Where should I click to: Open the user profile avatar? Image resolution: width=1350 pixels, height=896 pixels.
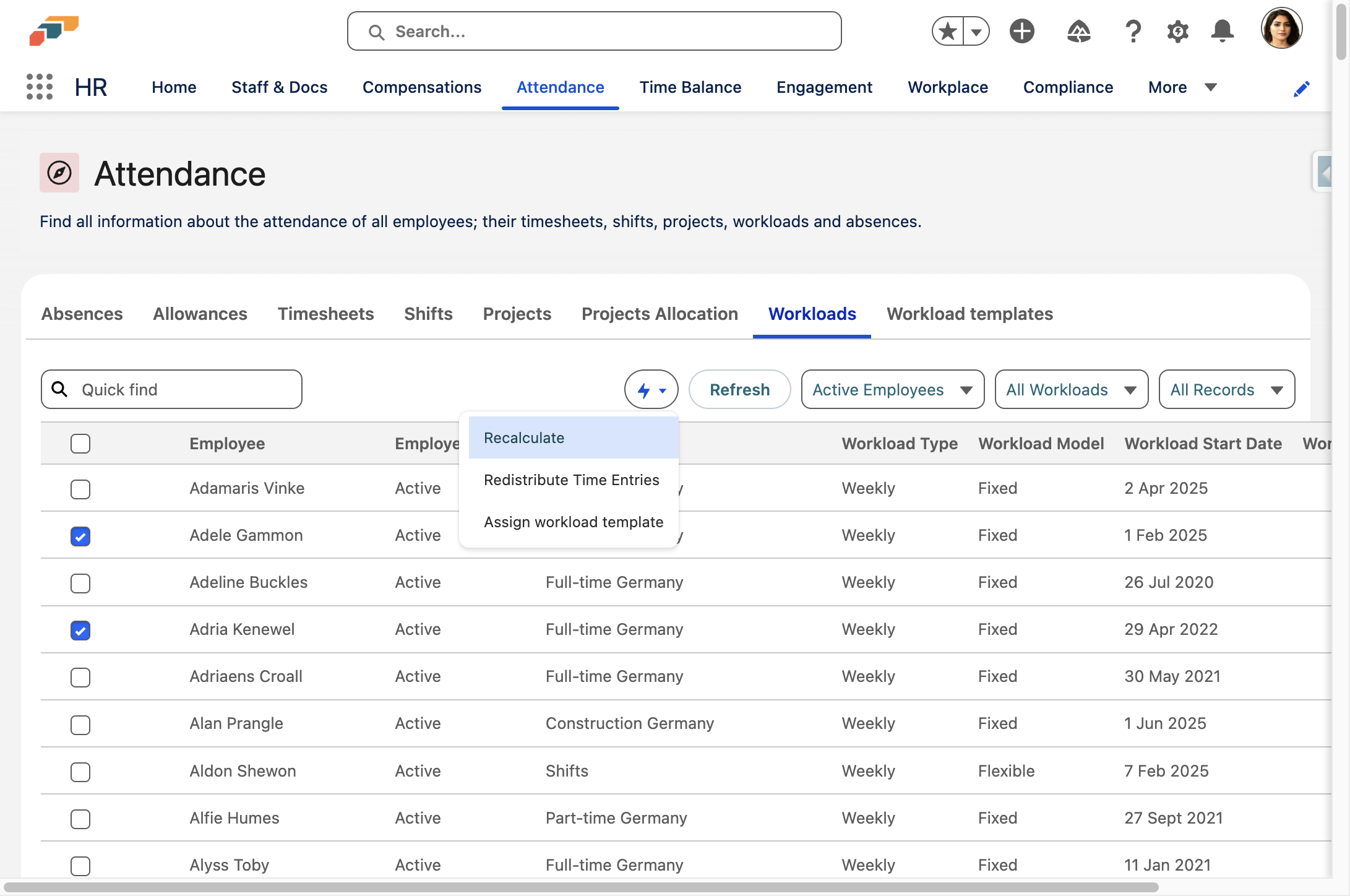tap(1281, 28)
